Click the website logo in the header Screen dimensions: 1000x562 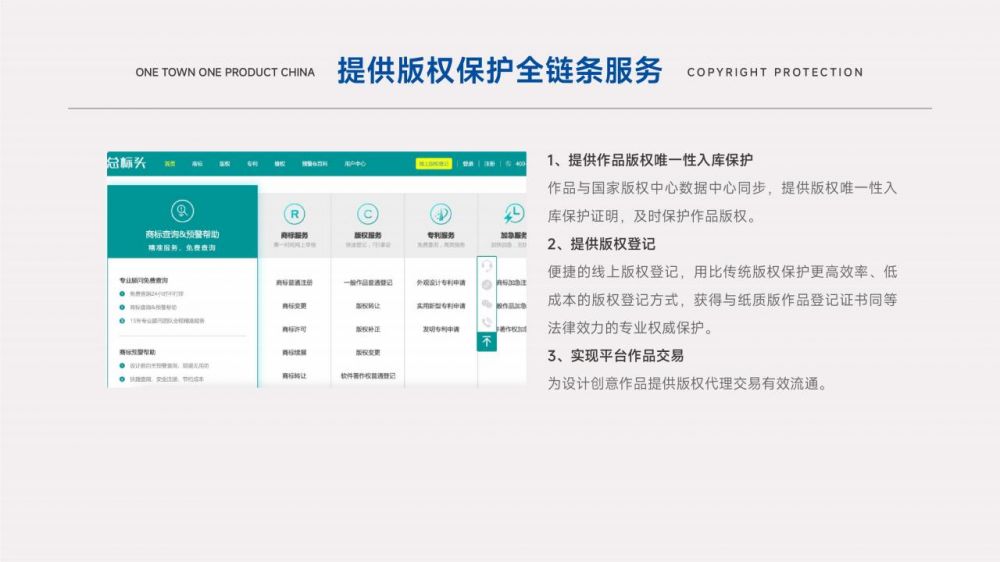pyautogui.click(x=126, y=163)
